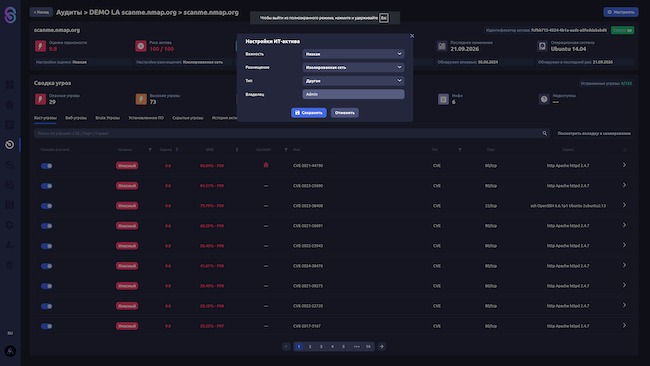The width and height of the screenshot is (650, 366).
Task: Click the Инфо threats icon
Action: click(x=443, y=99)
